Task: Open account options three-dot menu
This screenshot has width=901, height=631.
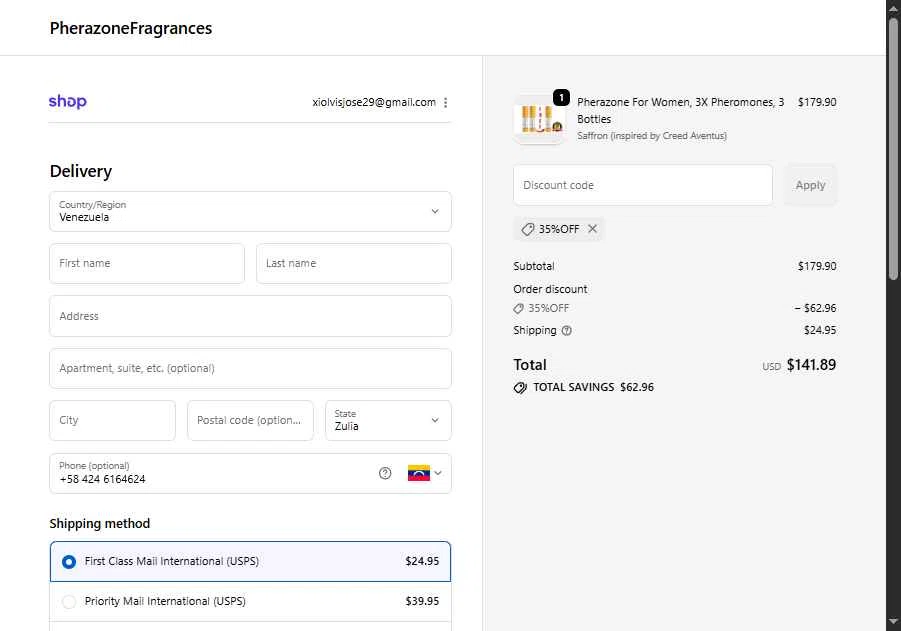Action: [445, 102]
